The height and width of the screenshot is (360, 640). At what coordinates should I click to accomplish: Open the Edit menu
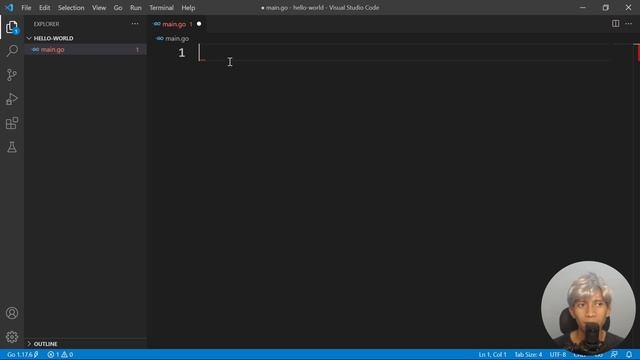pos(44,8)
